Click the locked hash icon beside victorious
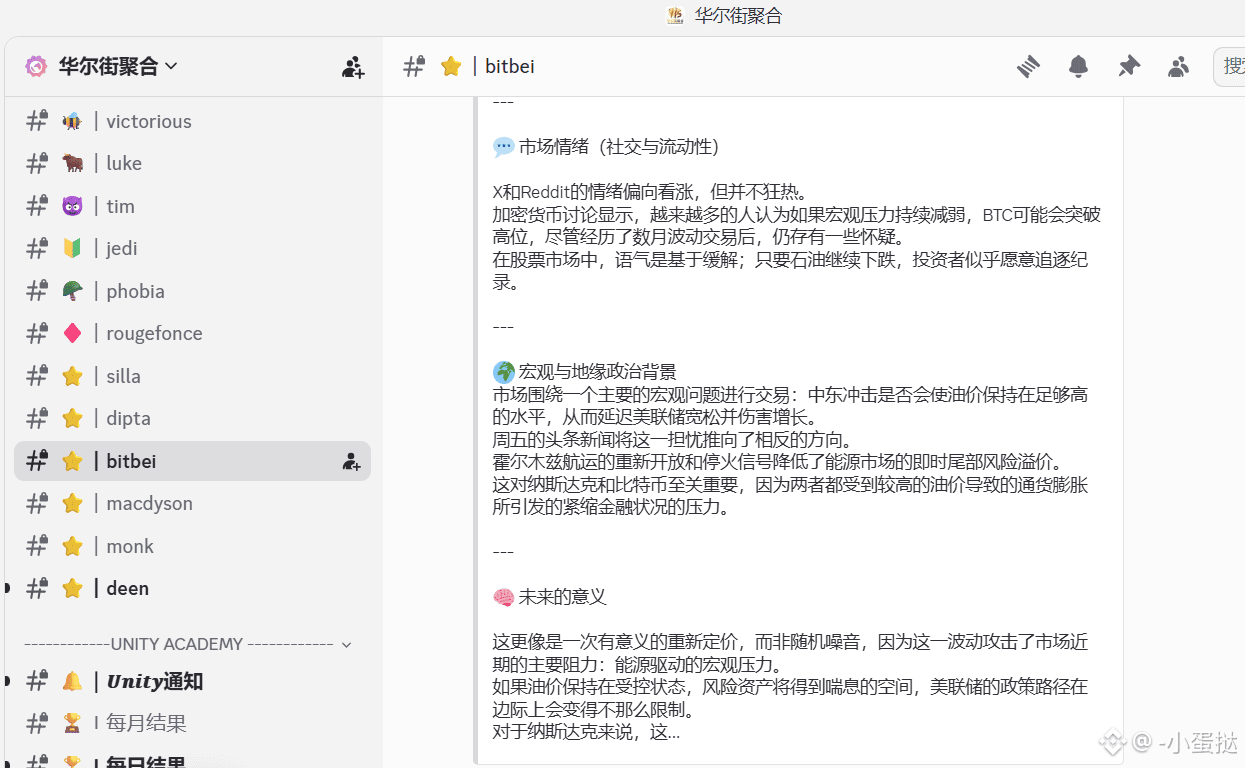Image resolution: width=1245 pixels, height=768 pixels. point(37,121)
